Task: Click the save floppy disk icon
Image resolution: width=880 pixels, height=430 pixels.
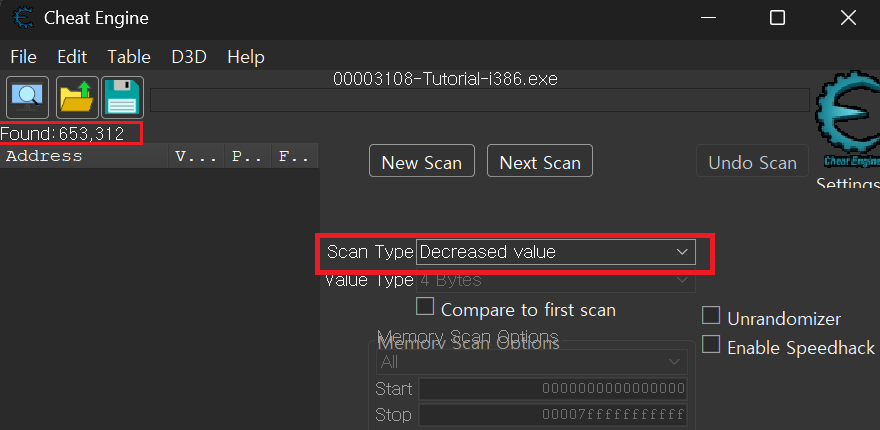Action: point(123,97)
